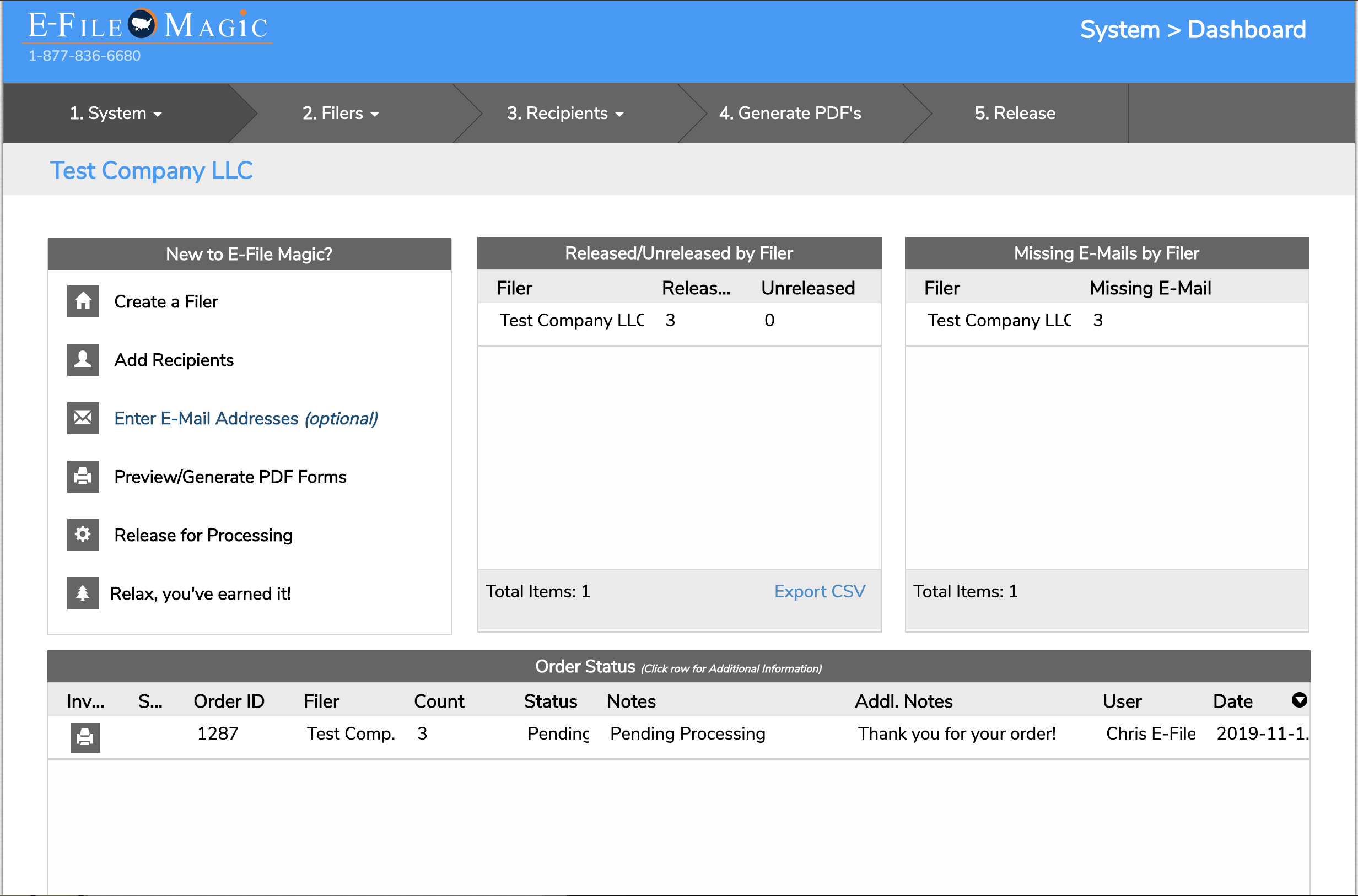
Task: Go to step 5. Release
Action: pos(1015,113)
